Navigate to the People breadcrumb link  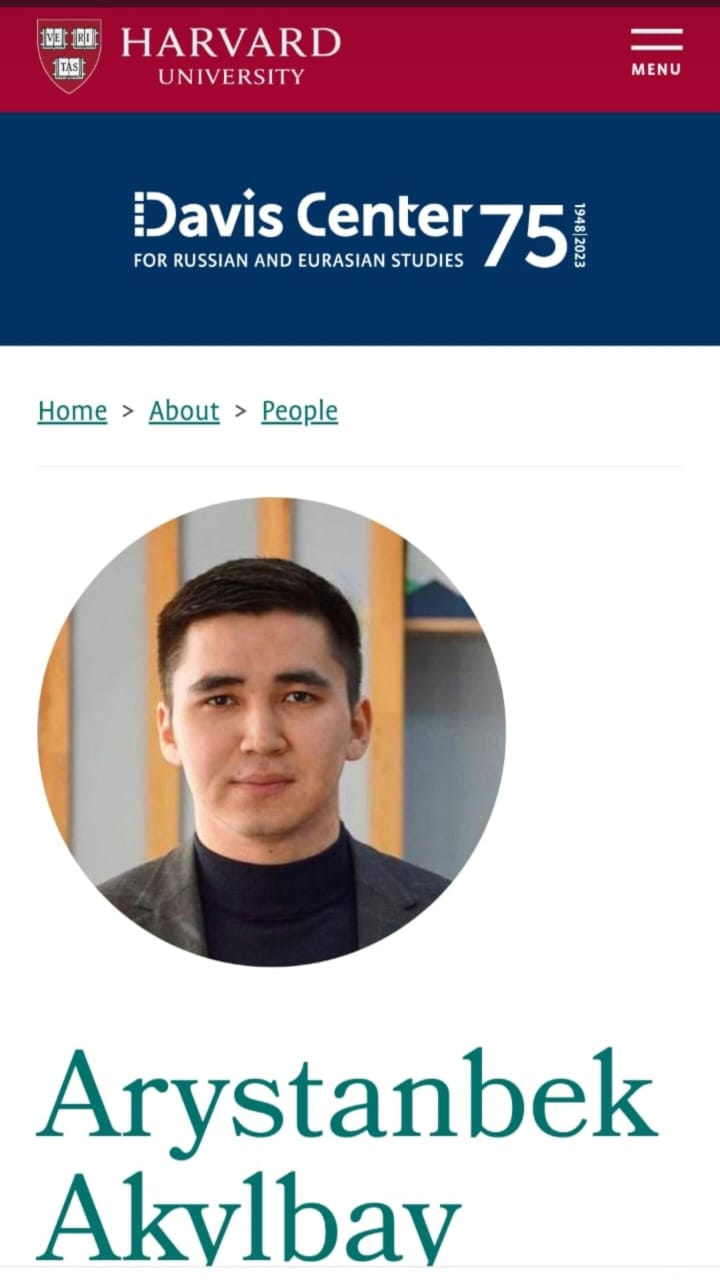point(300,411)
